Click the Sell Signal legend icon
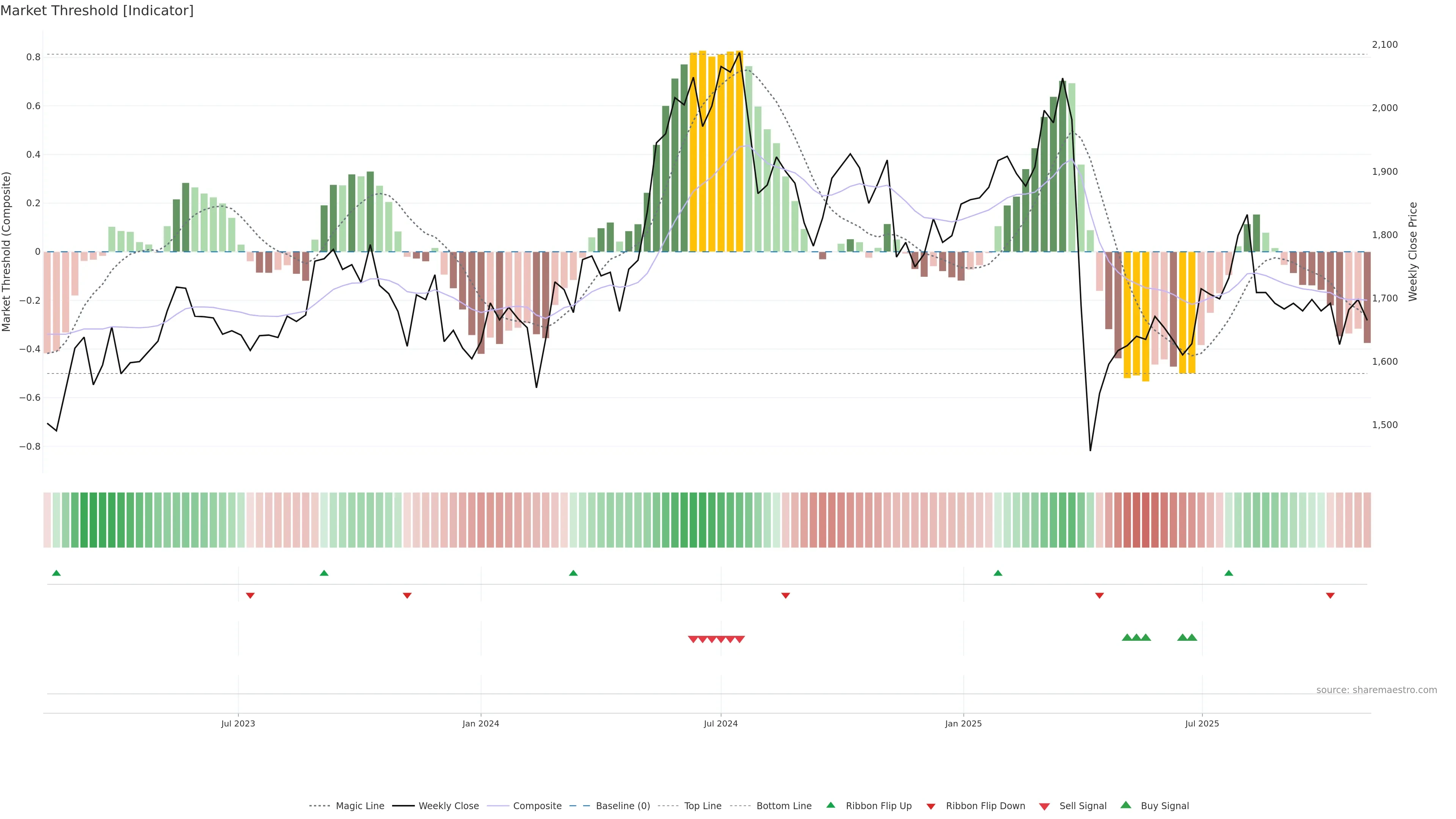1456x819 pixels. (x=1045, y=806)
